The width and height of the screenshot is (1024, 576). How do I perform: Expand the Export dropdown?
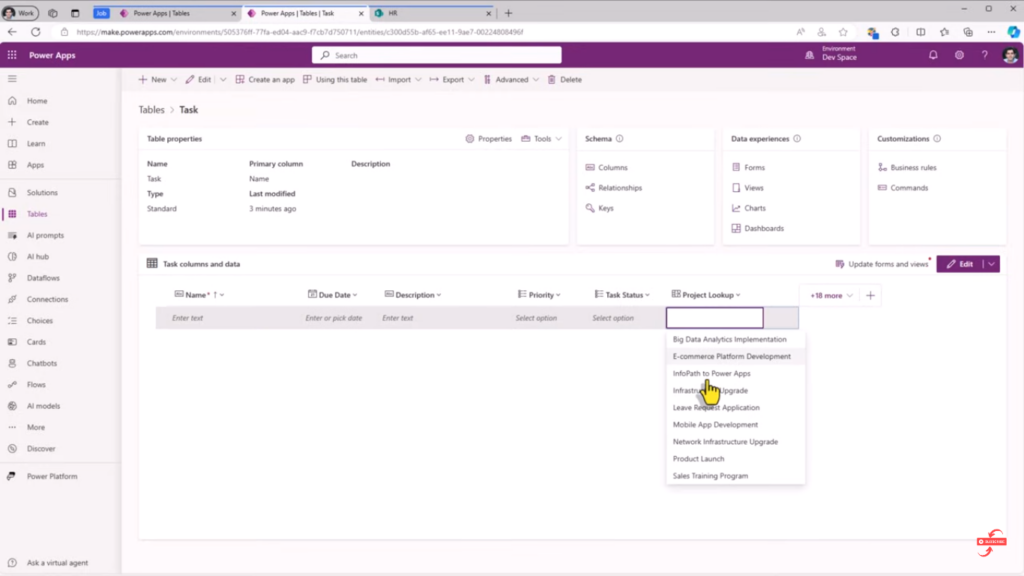pos(471,80)
